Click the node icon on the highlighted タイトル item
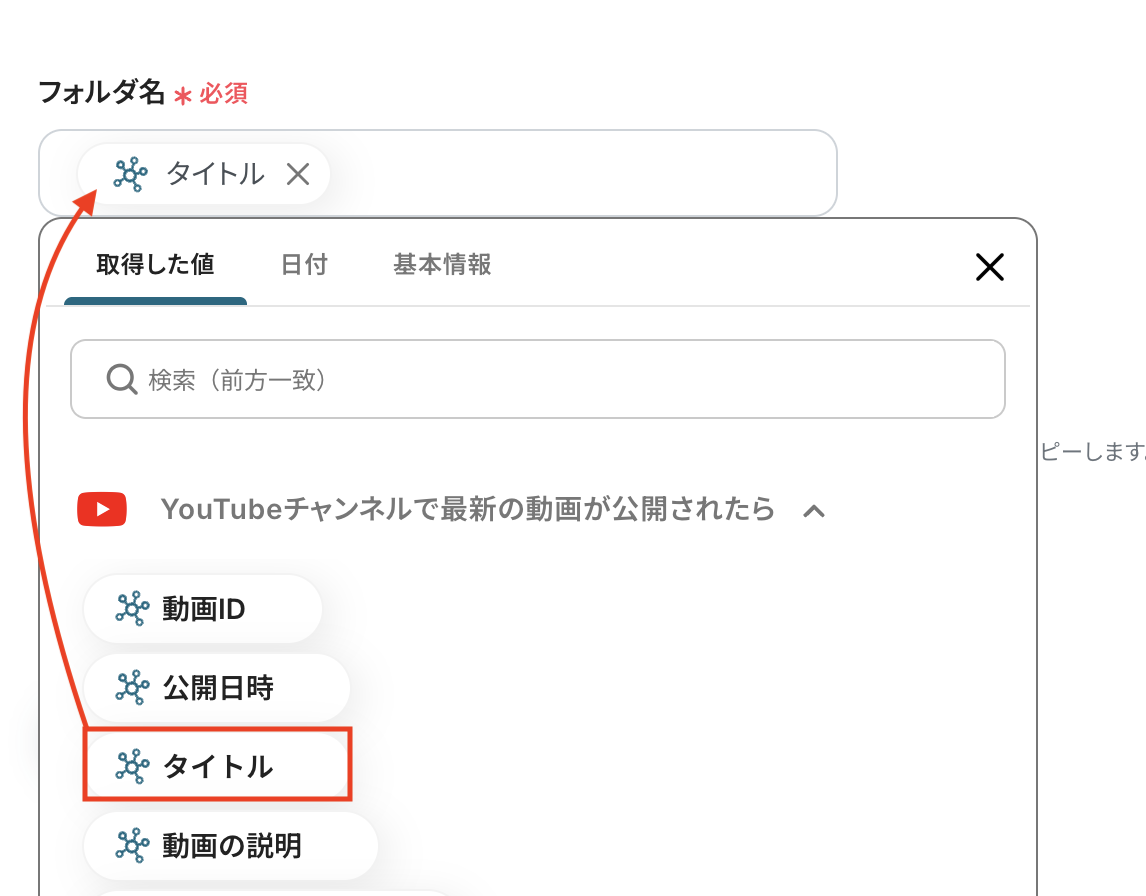1146x896 pixels. [x=132, y=767]
